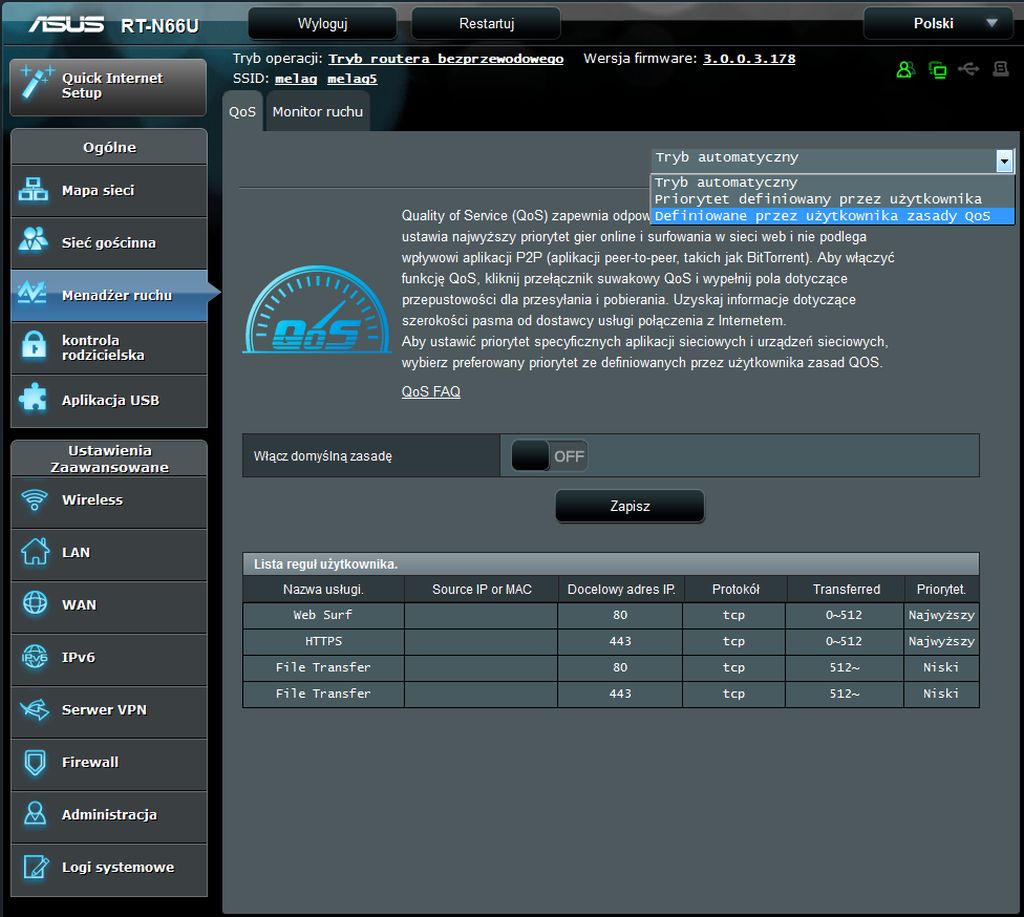This screenshot has height=917, width=1024.
Task: Click the green connected clients status icon
Action: click(x=938, y=69)
